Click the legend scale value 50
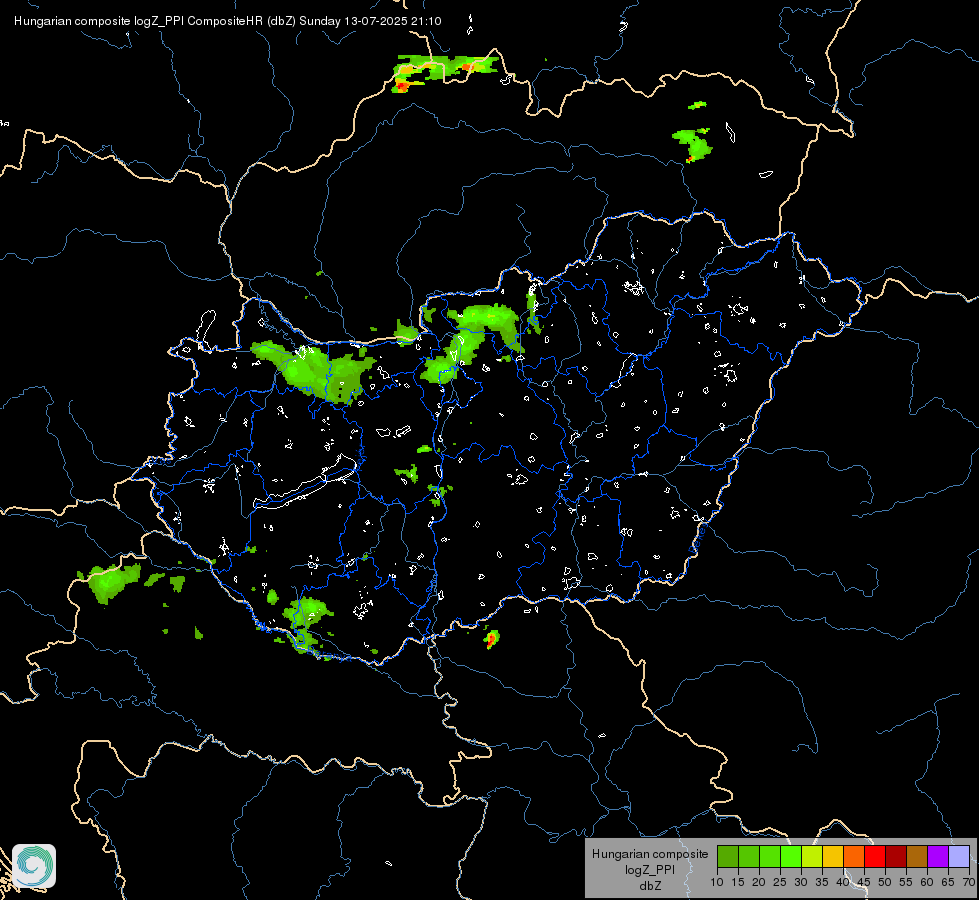 coord(885,883)
